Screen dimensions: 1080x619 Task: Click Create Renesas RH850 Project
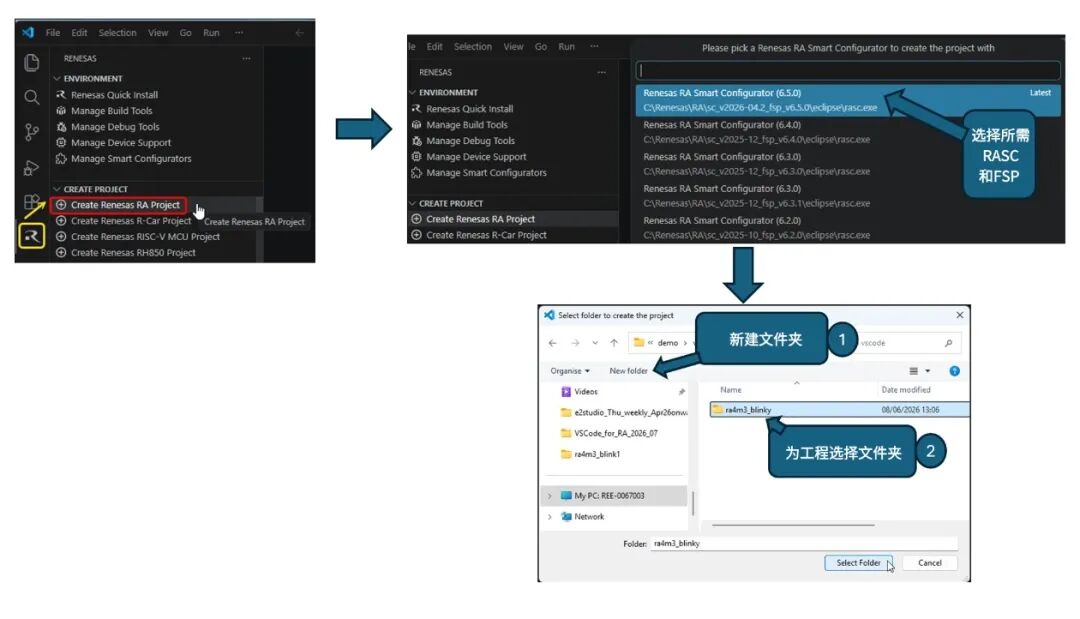coord(133,253)
